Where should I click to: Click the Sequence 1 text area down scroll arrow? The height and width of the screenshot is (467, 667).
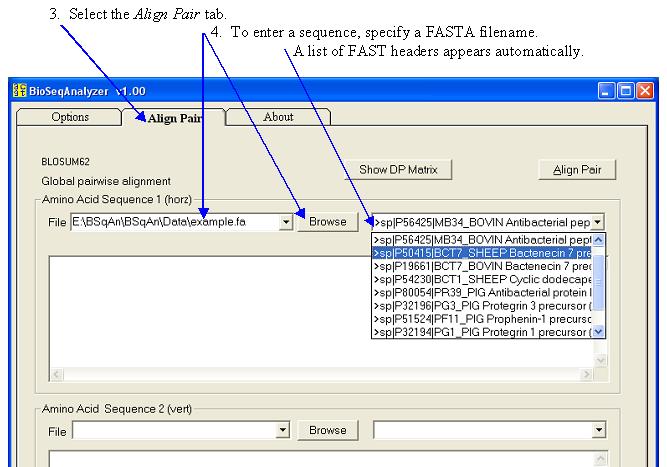pyautogui.click(x=600, y=361)
